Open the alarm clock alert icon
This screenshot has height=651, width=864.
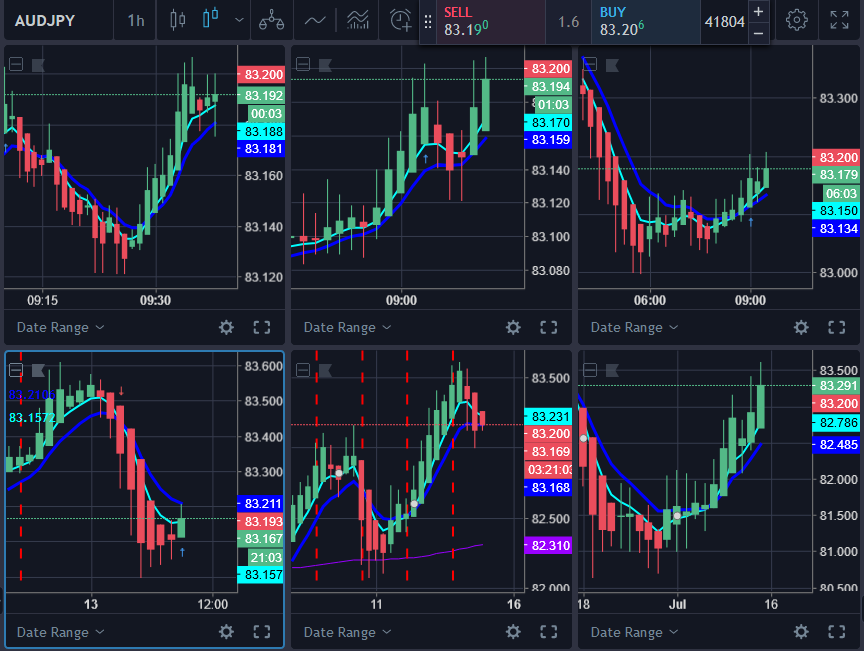[x=400, y=20]
